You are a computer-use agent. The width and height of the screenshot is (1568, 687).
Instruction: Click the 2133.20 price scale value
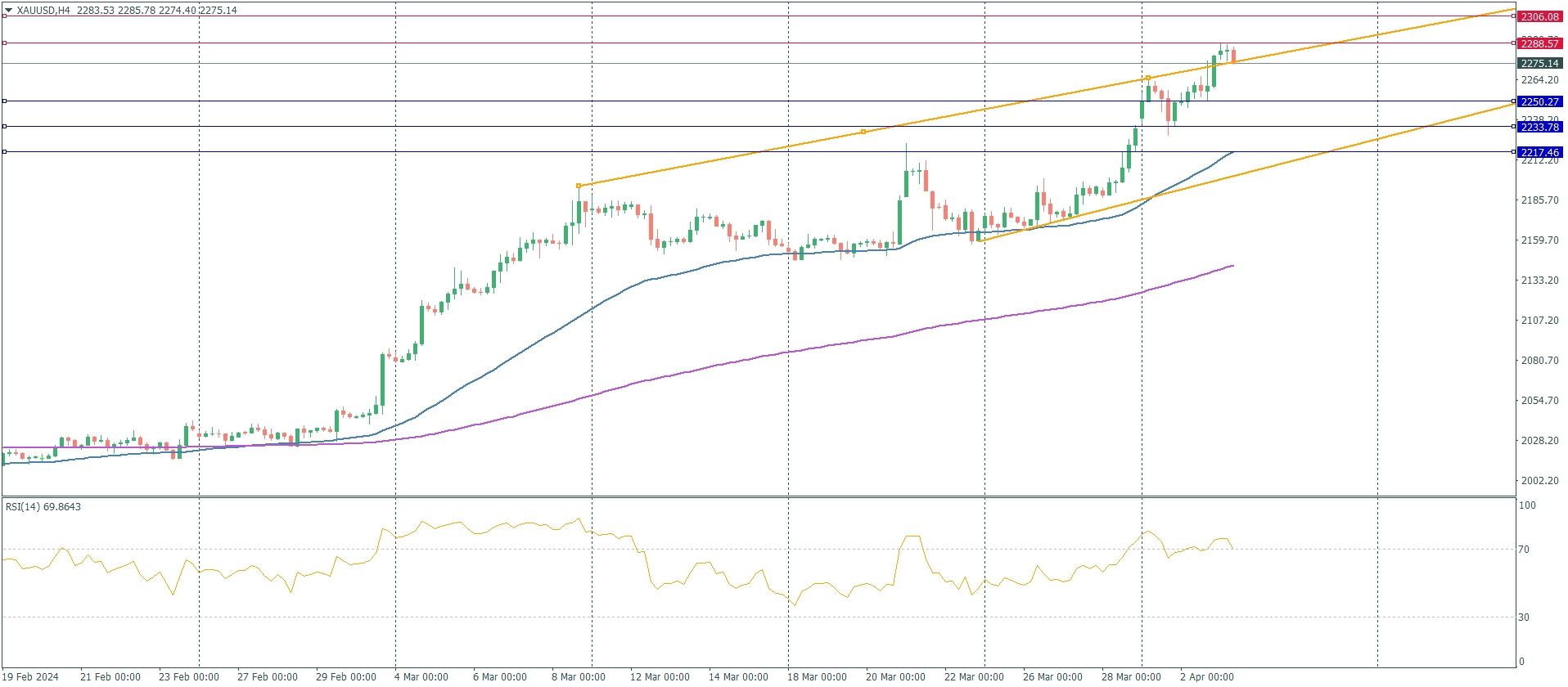tap(1539, 281)
